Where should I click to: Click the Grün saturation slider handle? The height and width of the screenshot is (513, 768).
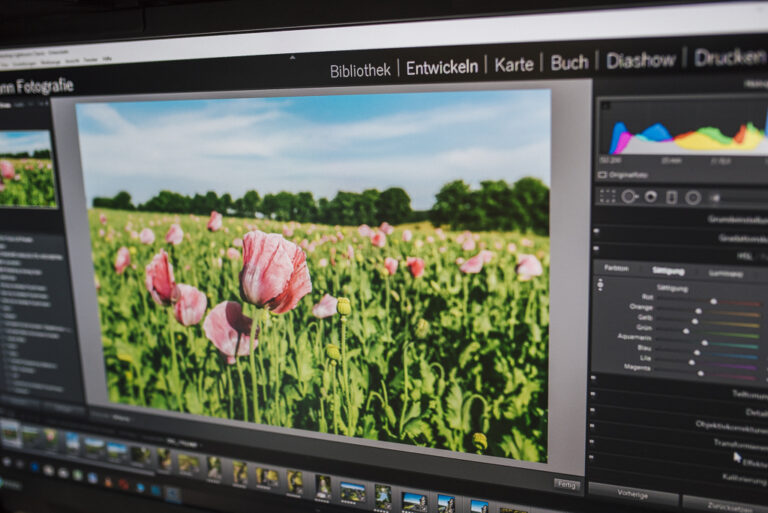686,331
